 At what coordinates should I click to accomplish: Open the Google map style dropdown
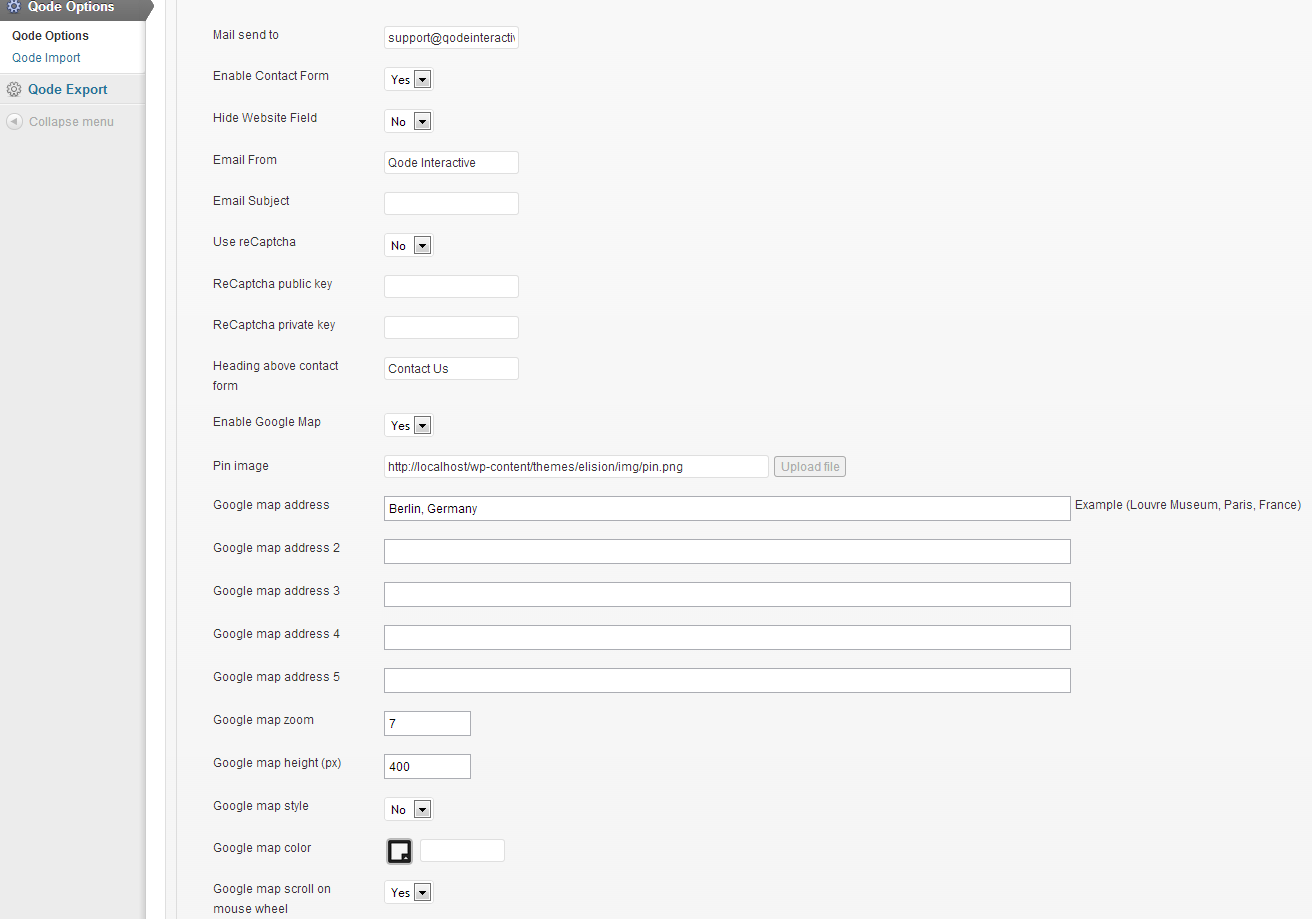click(x=409, y=810)
